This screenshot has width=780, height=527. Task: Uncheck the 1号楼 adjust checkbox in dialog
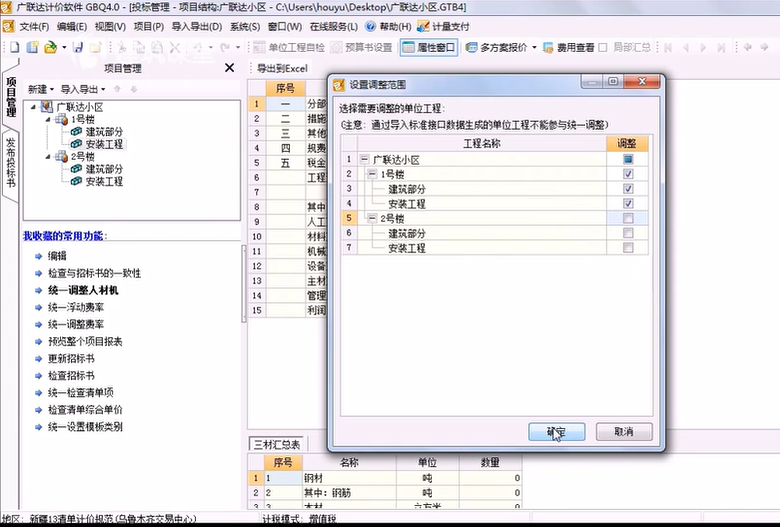tap(628, 174)
